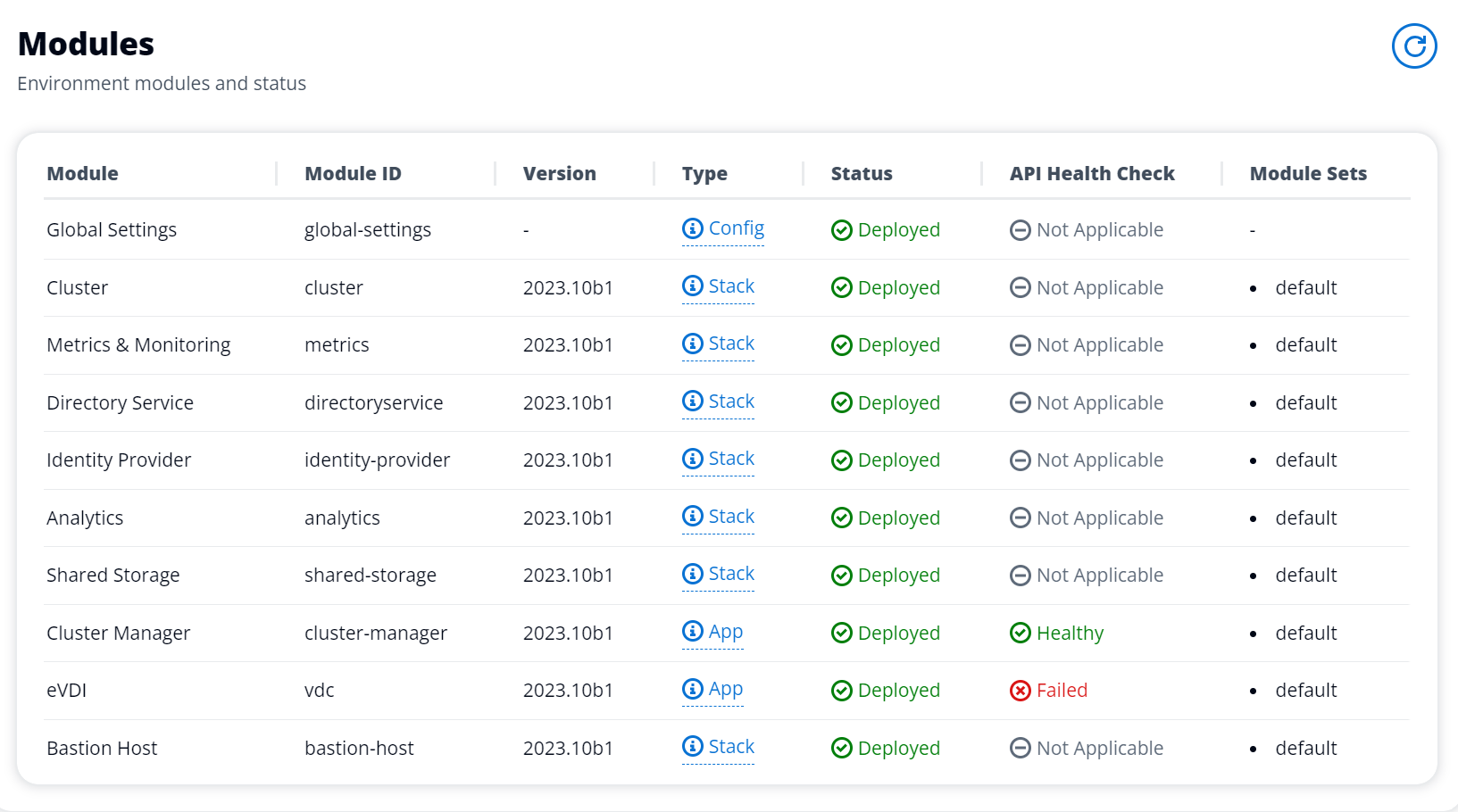Click the info icon beside Config type

tap(693, 228)
